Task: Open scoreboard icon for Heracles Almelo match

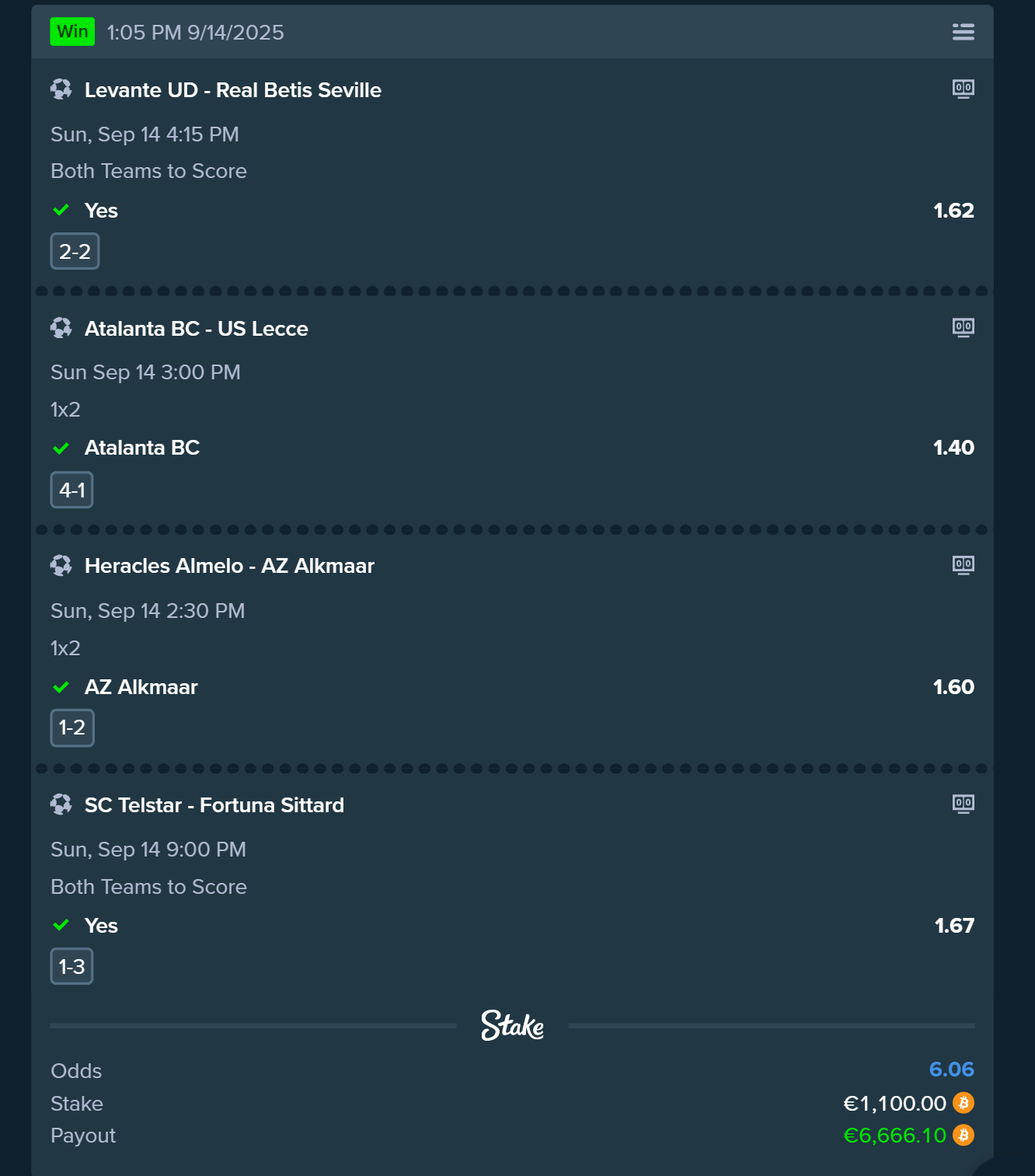Action: point(963,565)
